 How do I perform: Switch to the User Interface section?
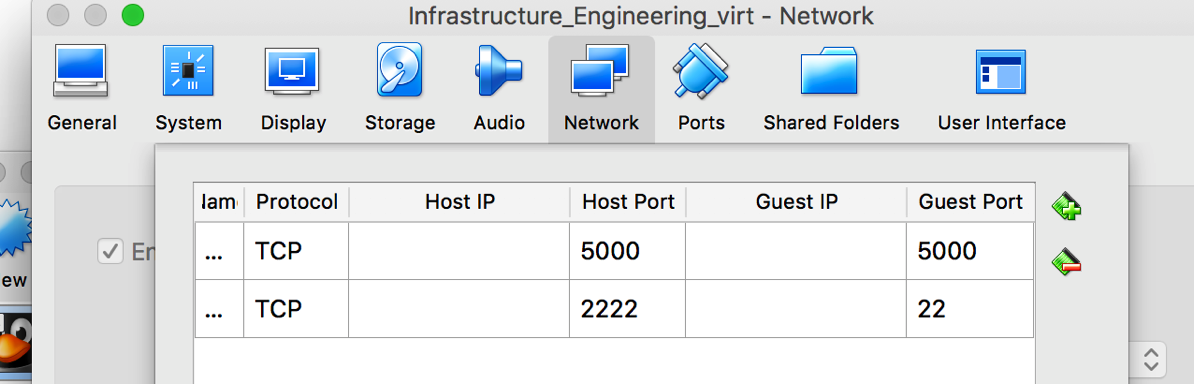(1001, 89)
